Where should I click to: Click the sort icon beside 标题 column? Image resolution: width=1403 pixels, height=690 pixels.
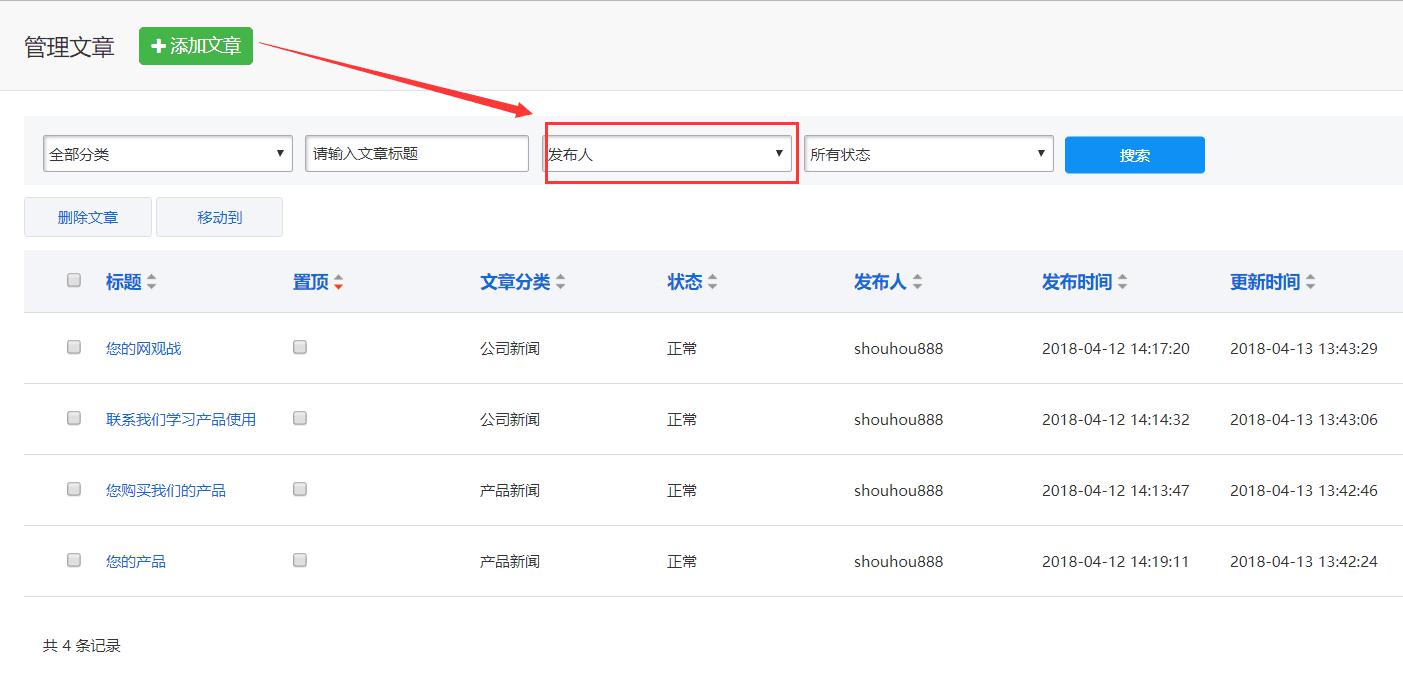[x=151, y=283]
